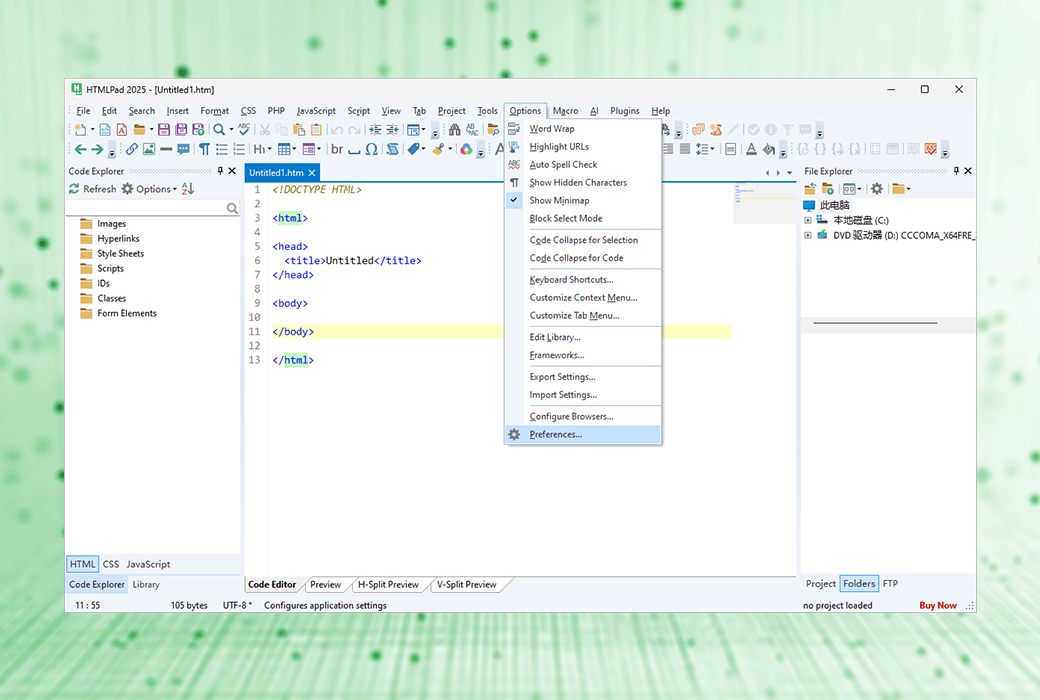Click the Find magnifier icon in toolbar
This screenshot has width=1040, height=700.
218,129
